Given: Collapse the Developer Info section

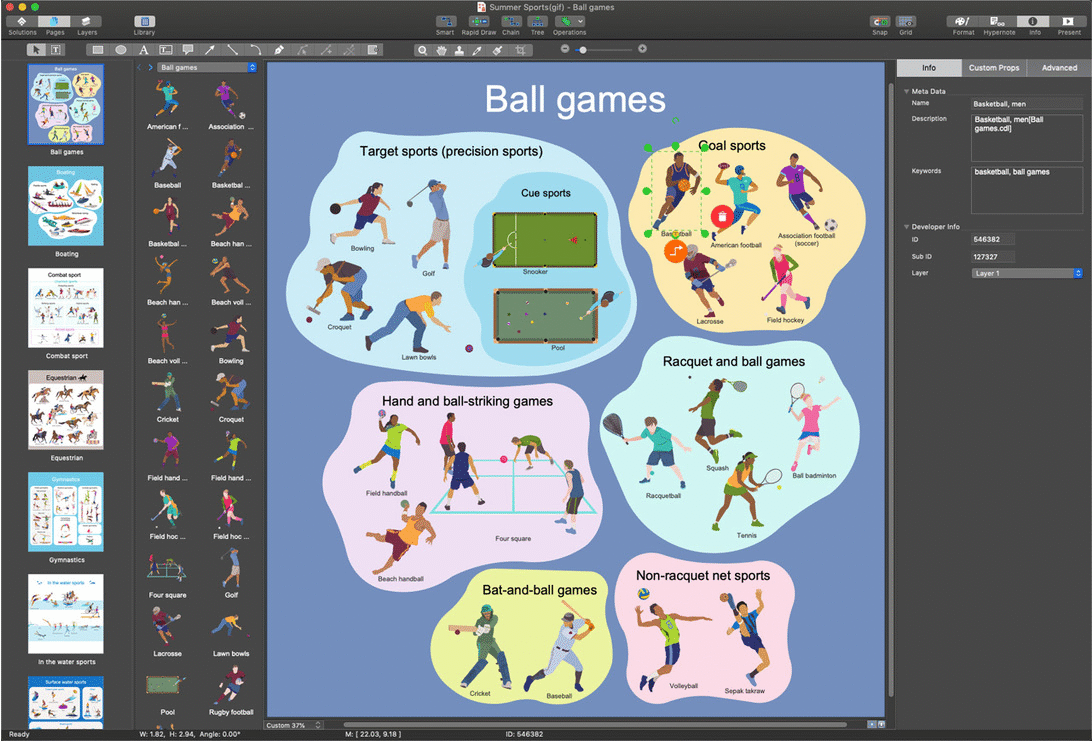Looking at the screenshot, I should [907, 226].
